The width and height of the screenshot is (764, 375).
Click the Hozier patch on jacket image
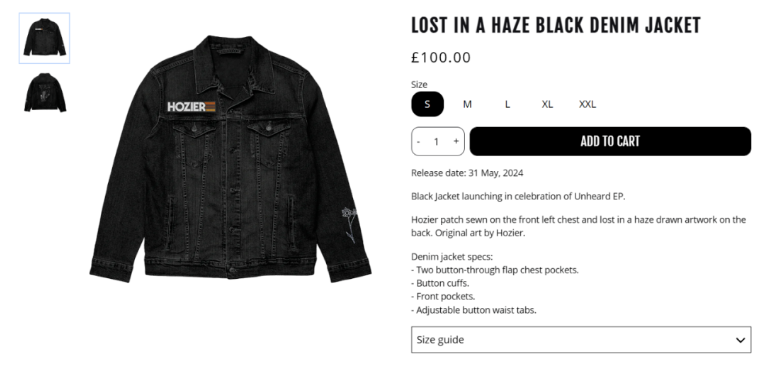[x=191, y=107]
